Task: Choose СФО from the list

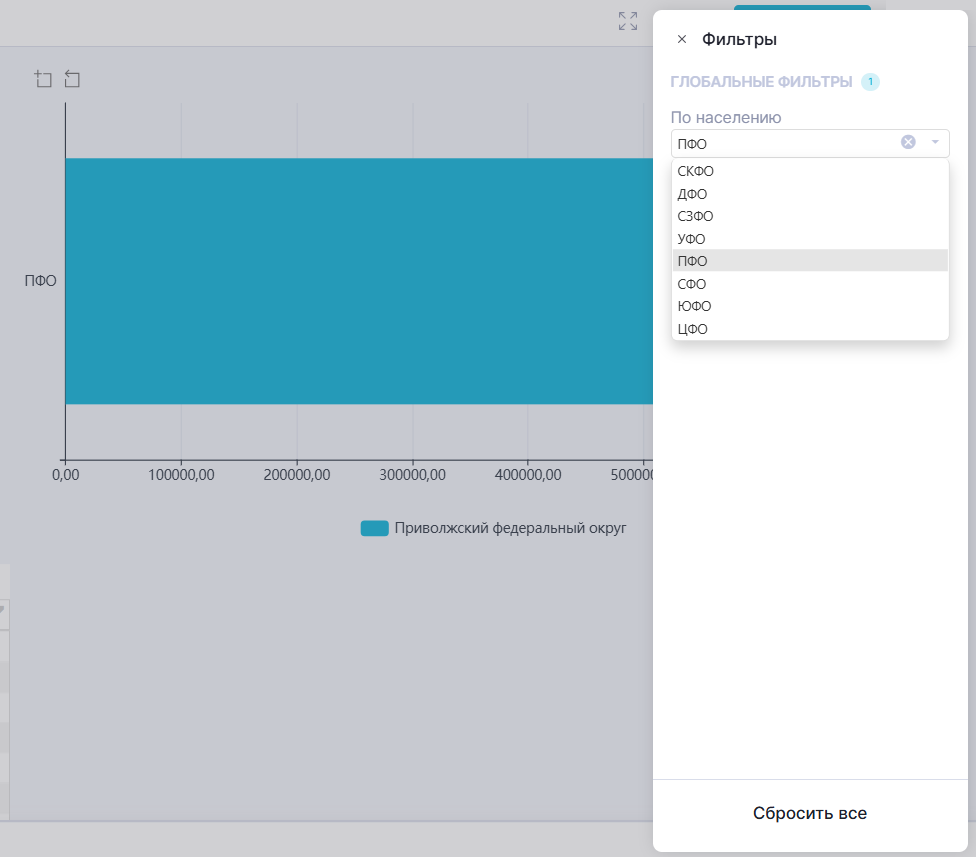Action: click(x=692, y=284)
